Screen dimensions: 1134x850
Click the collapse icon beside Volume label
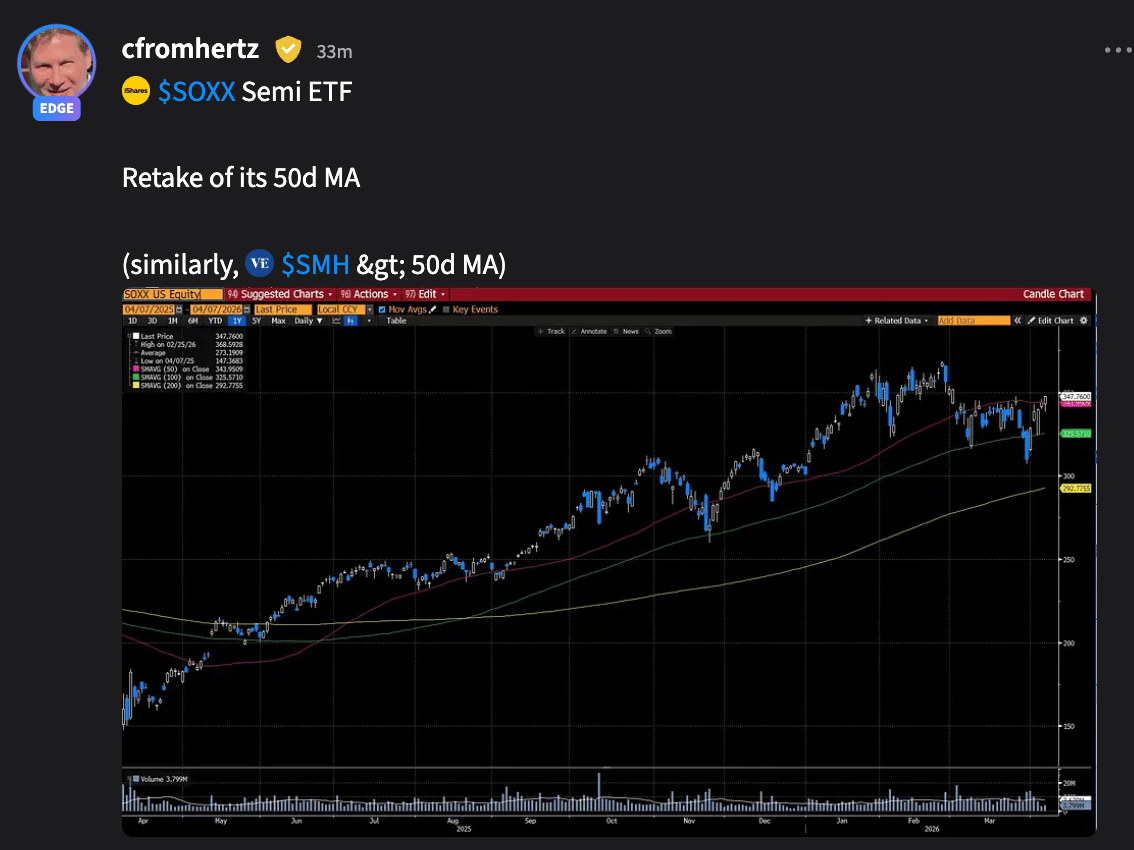[x=130, y=779]
